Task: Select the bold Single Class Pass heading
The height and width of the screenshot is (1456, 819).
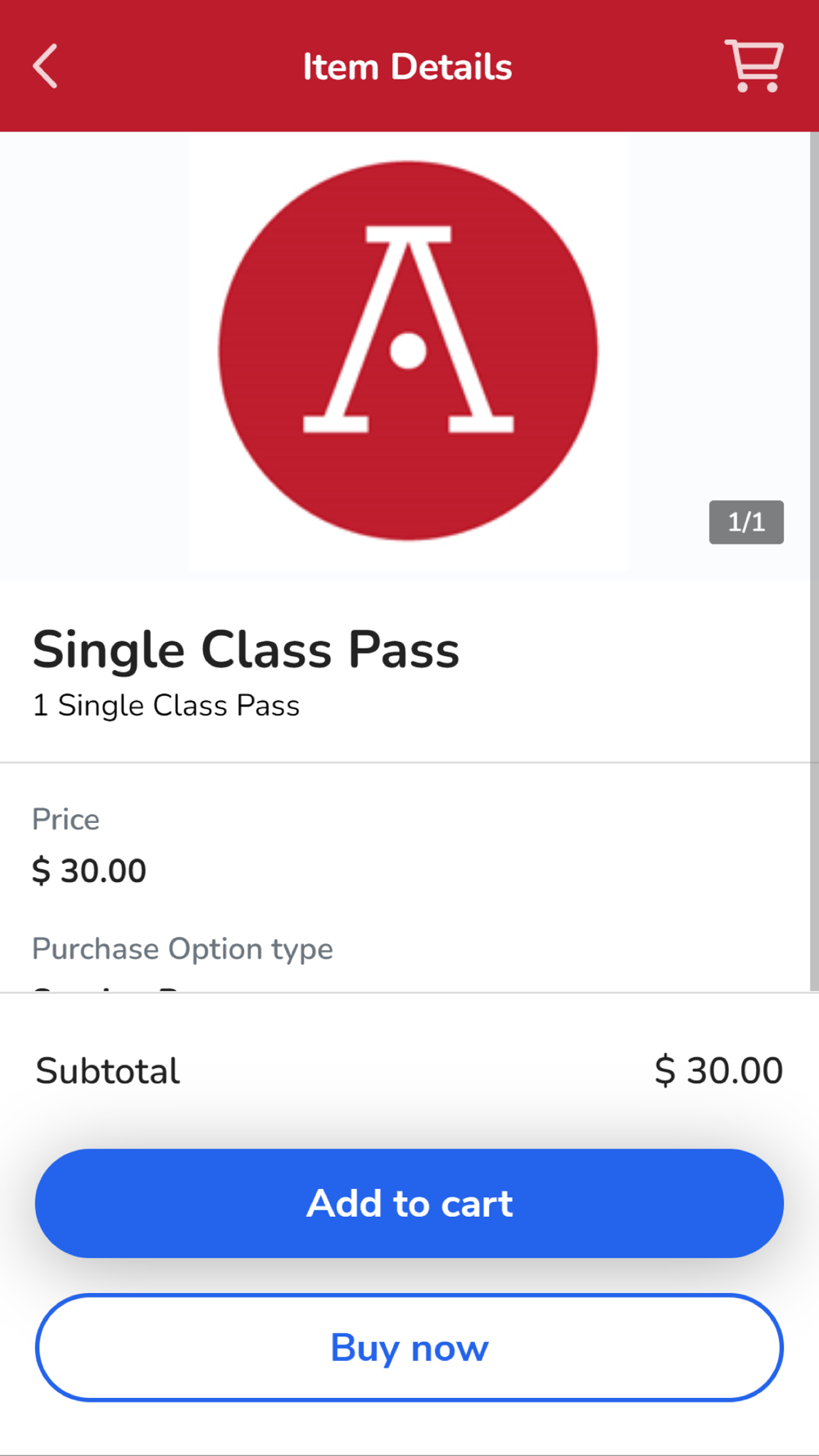Action: (246, 650)
